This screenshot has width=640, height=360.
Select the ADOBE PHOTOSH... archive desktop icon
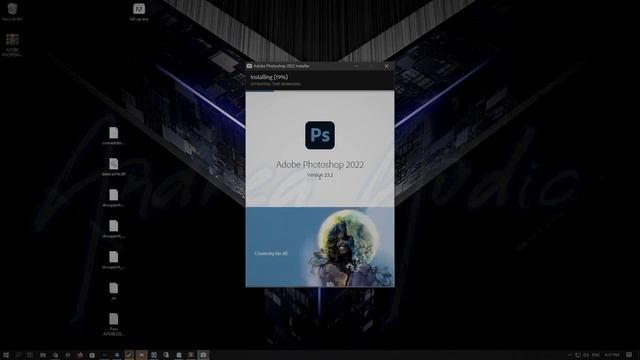[x=12, y=45]
